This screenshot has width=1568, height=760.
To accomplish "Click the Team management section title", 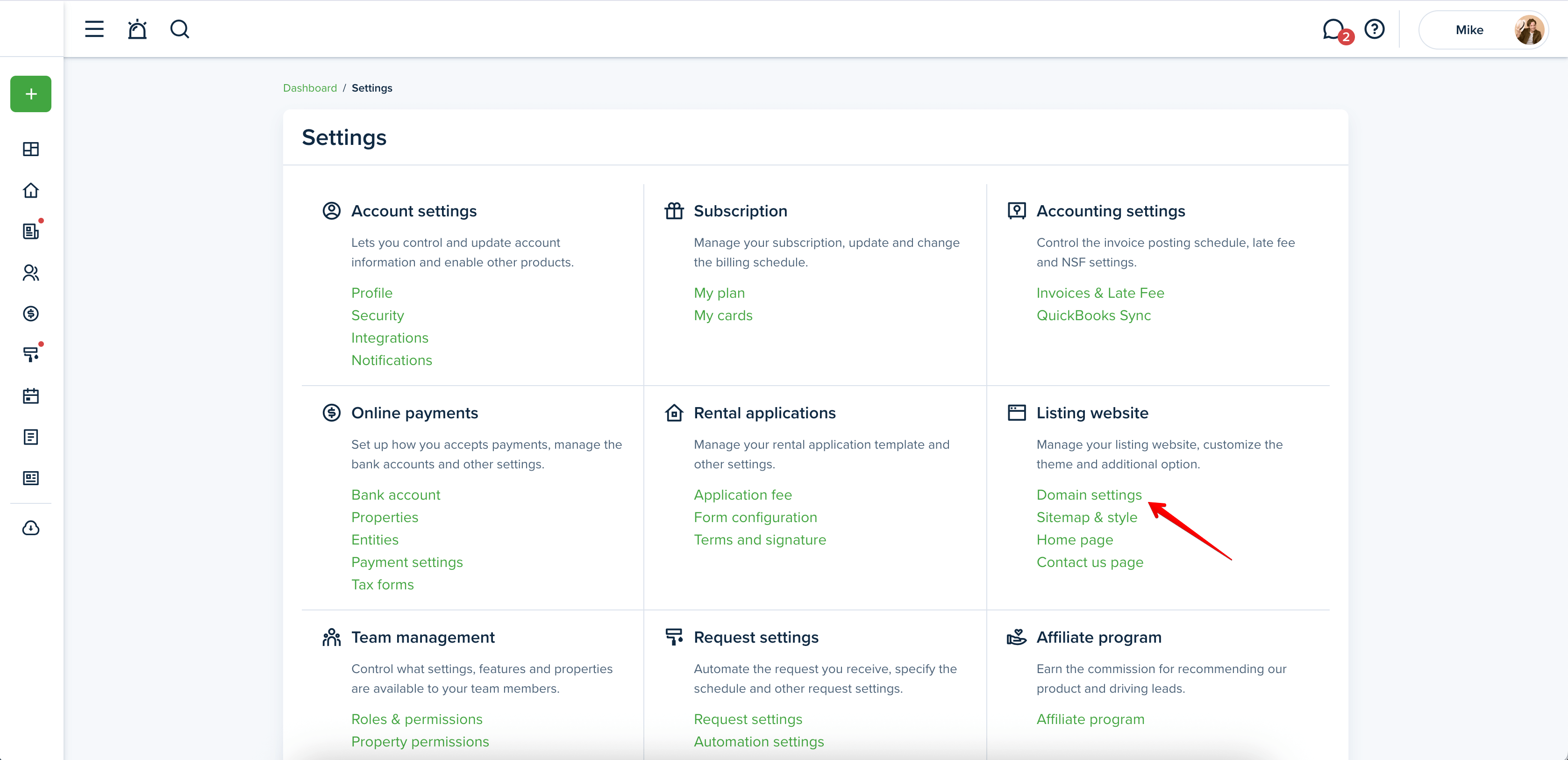I will point(423,637).
